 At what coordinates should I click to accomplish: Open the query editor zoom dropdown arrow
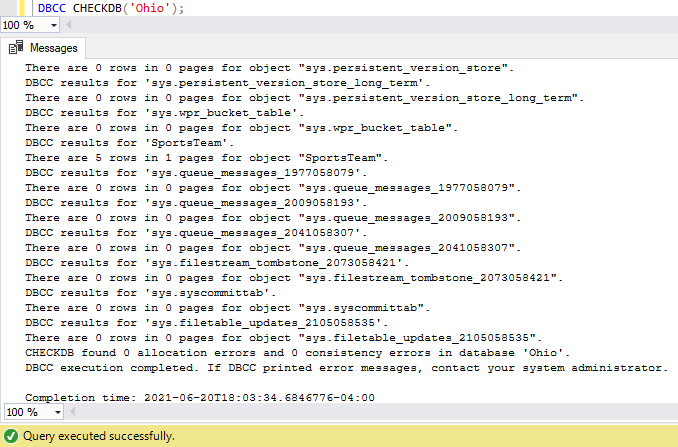pos(57,22)
